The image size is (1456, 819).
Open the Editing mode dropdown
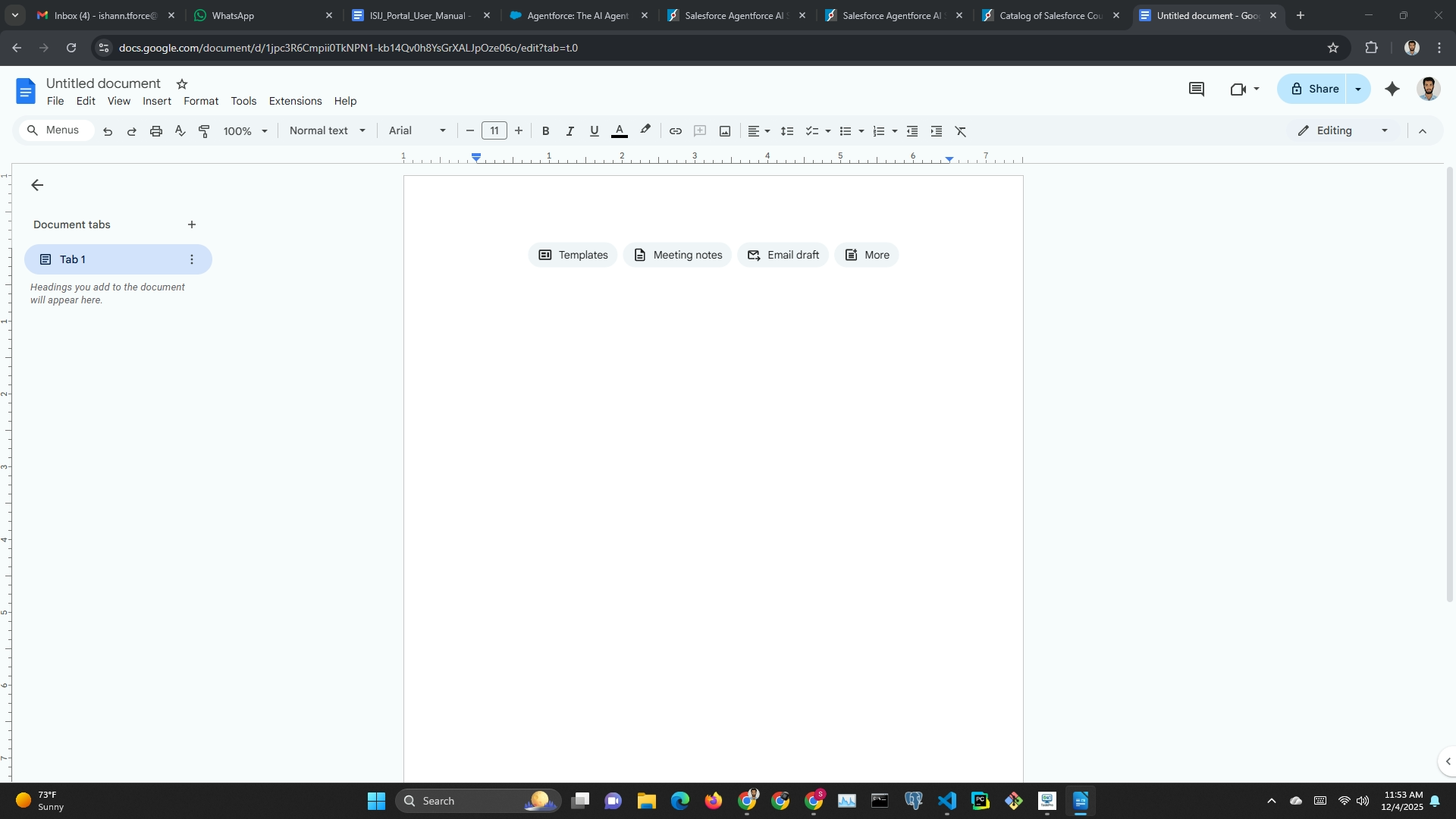[x=1343, y=131]
